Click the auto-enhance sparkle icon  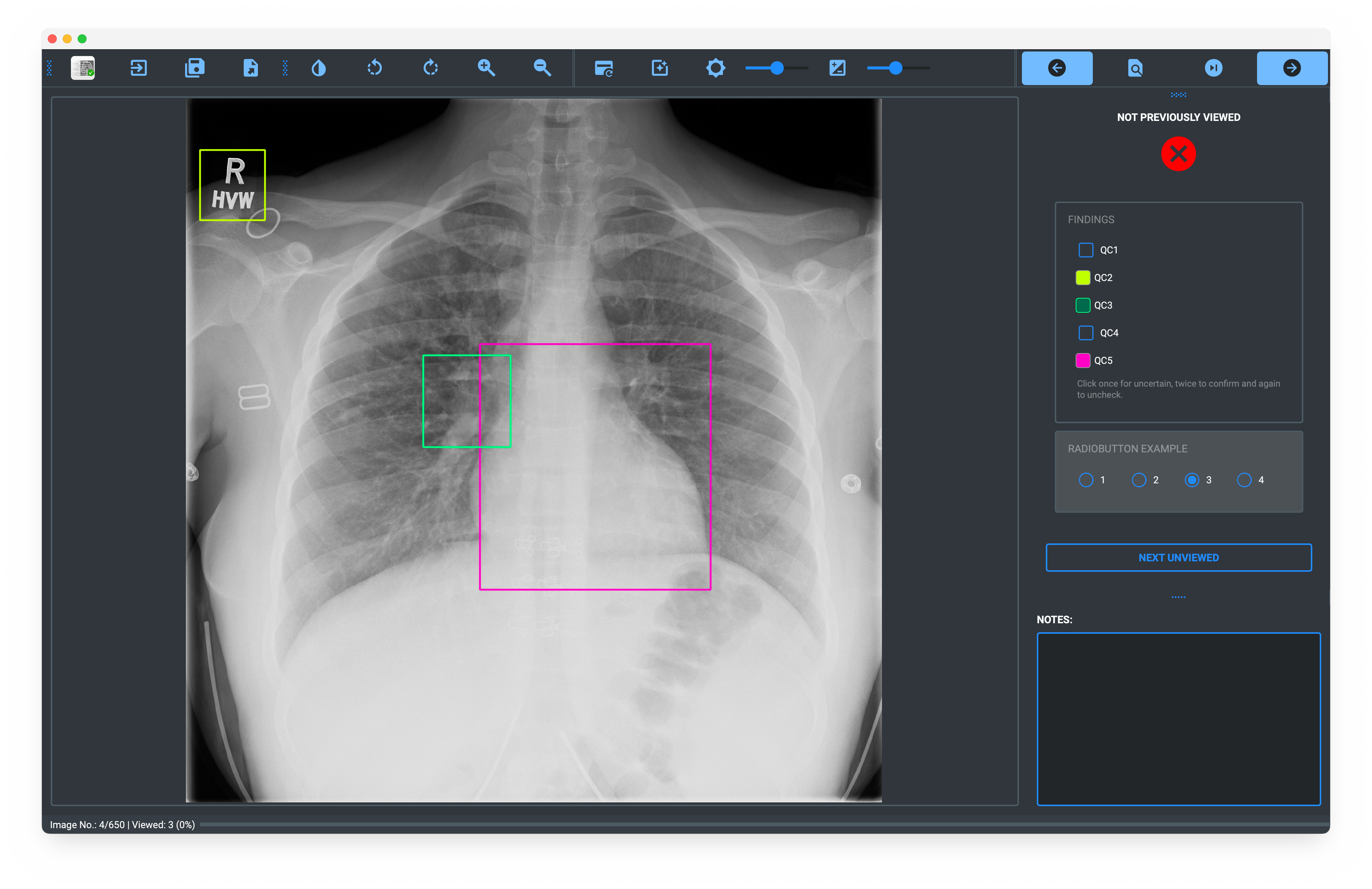coord(660,68)
